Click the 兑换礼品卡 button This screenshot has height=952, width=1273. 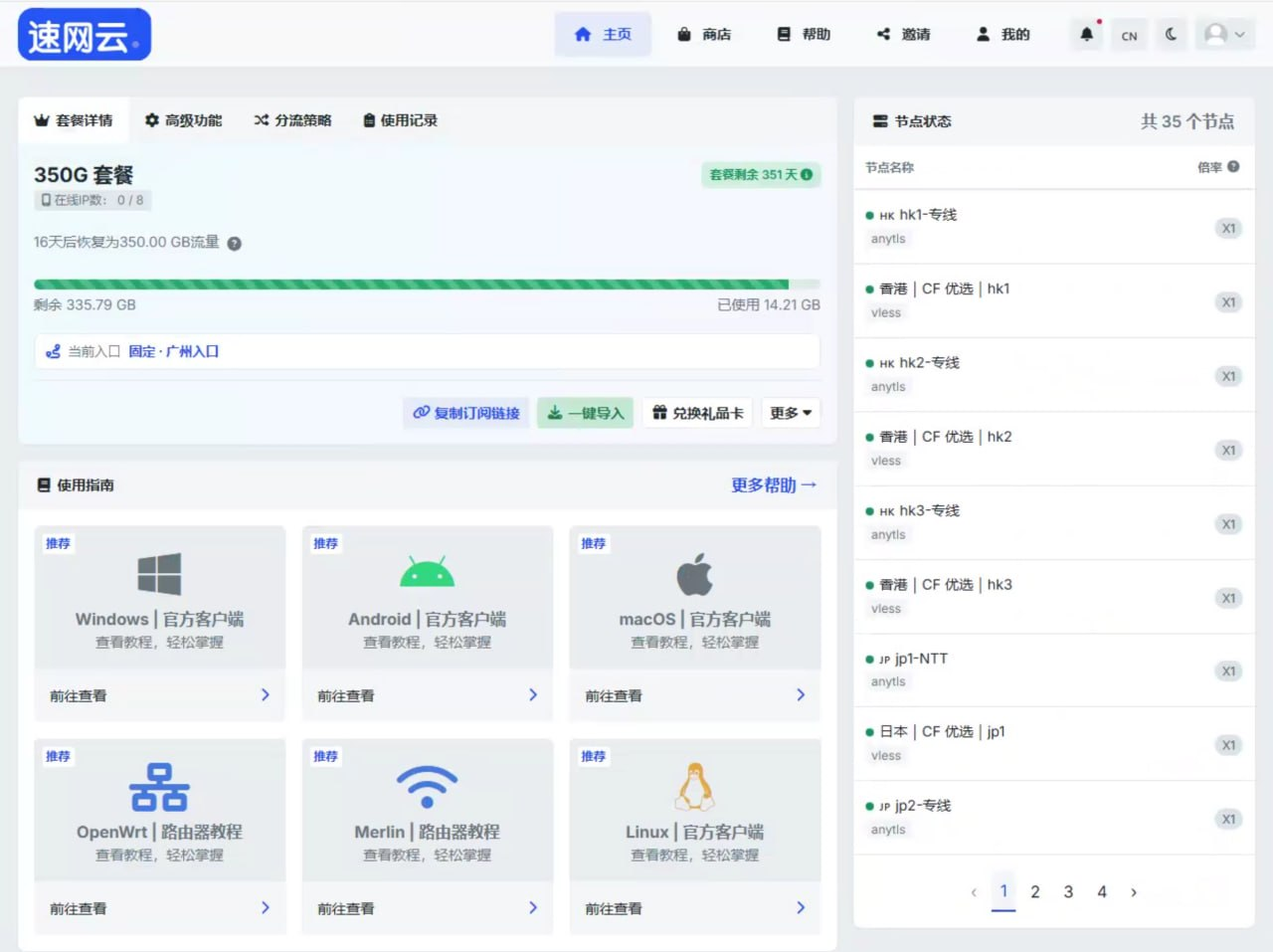click(698, 413)
